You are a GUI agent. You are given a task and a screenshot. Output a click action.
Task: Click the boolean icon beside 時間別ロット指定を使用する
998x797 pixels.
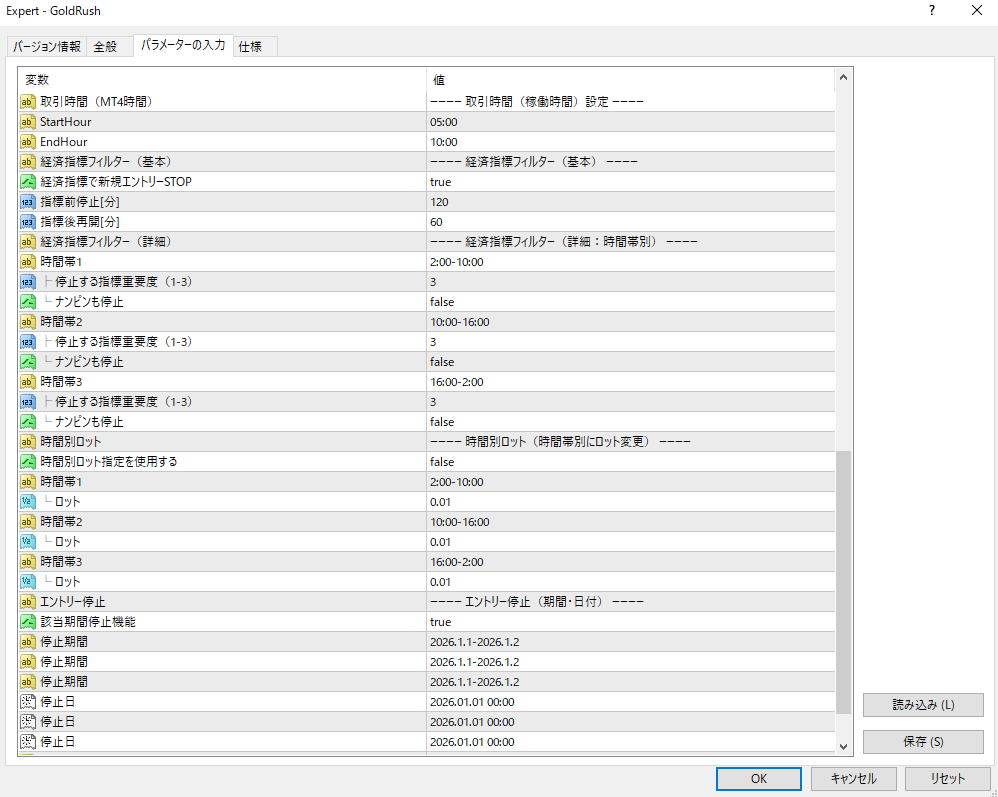point(28,462)
